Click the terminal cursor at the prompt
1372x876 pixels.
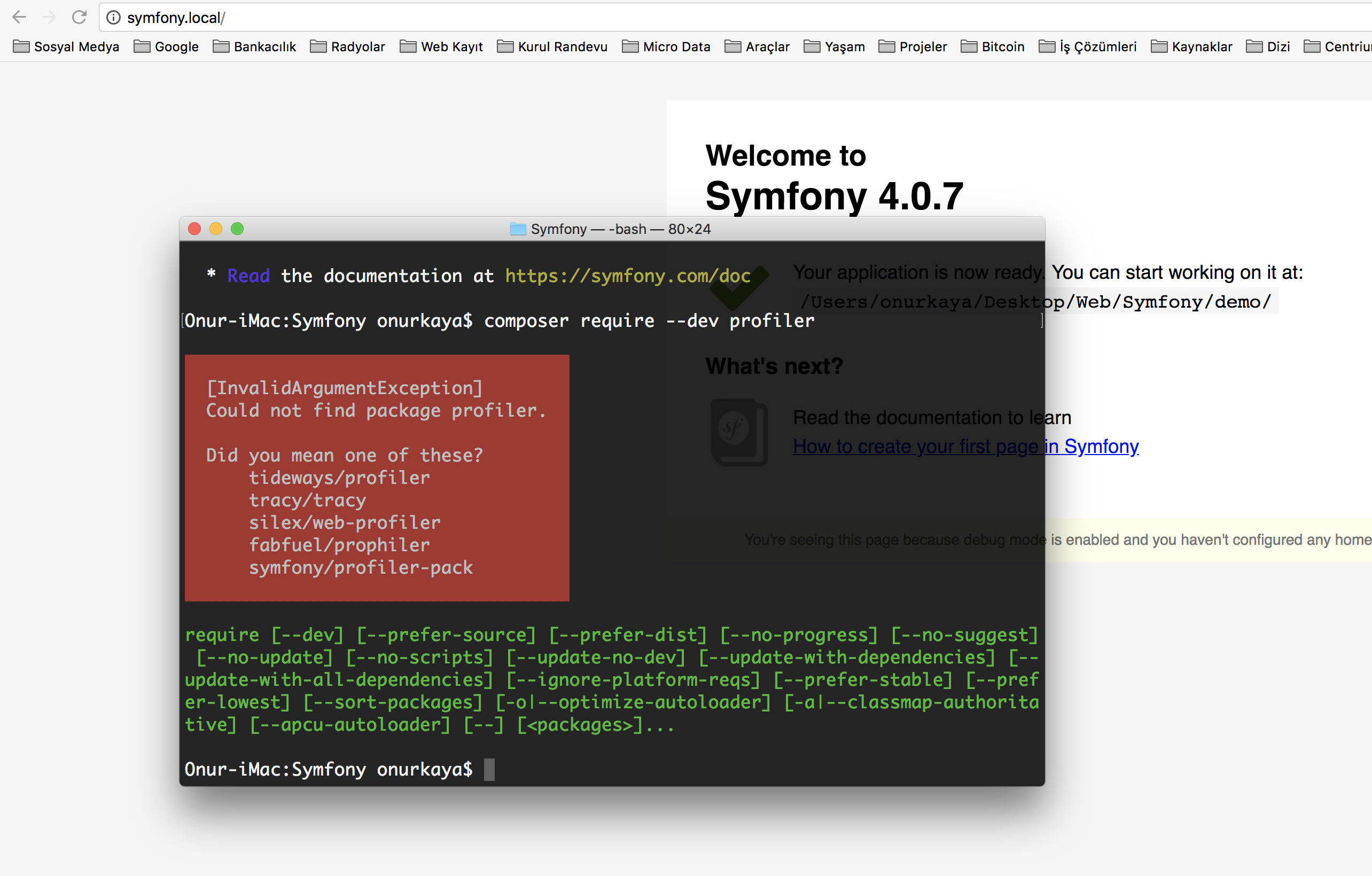coord(489,770)
